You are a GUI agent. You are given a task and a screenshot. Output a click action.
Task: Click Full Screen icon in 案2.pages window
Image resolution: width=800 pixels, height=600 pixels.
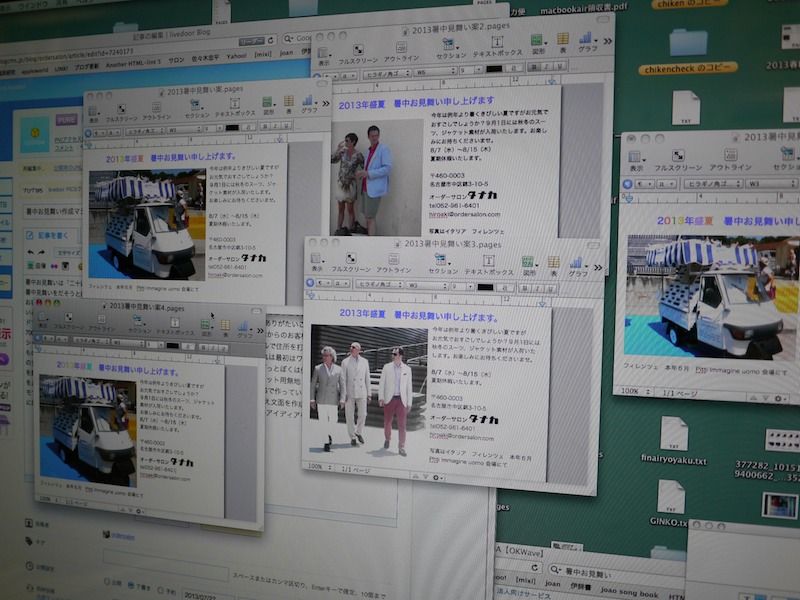click(x=358, y=50)
